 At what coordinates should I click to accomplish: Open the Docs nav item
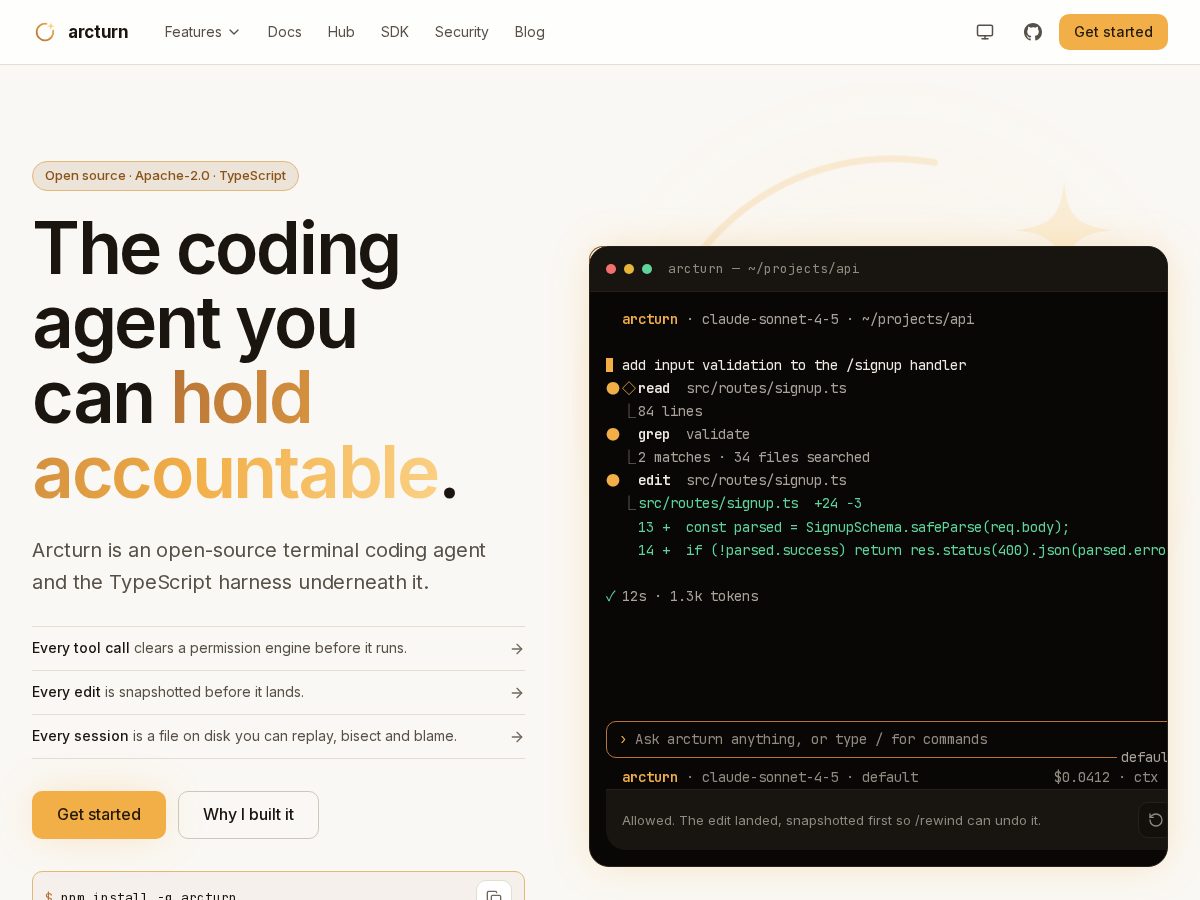[x=285, y=32]
